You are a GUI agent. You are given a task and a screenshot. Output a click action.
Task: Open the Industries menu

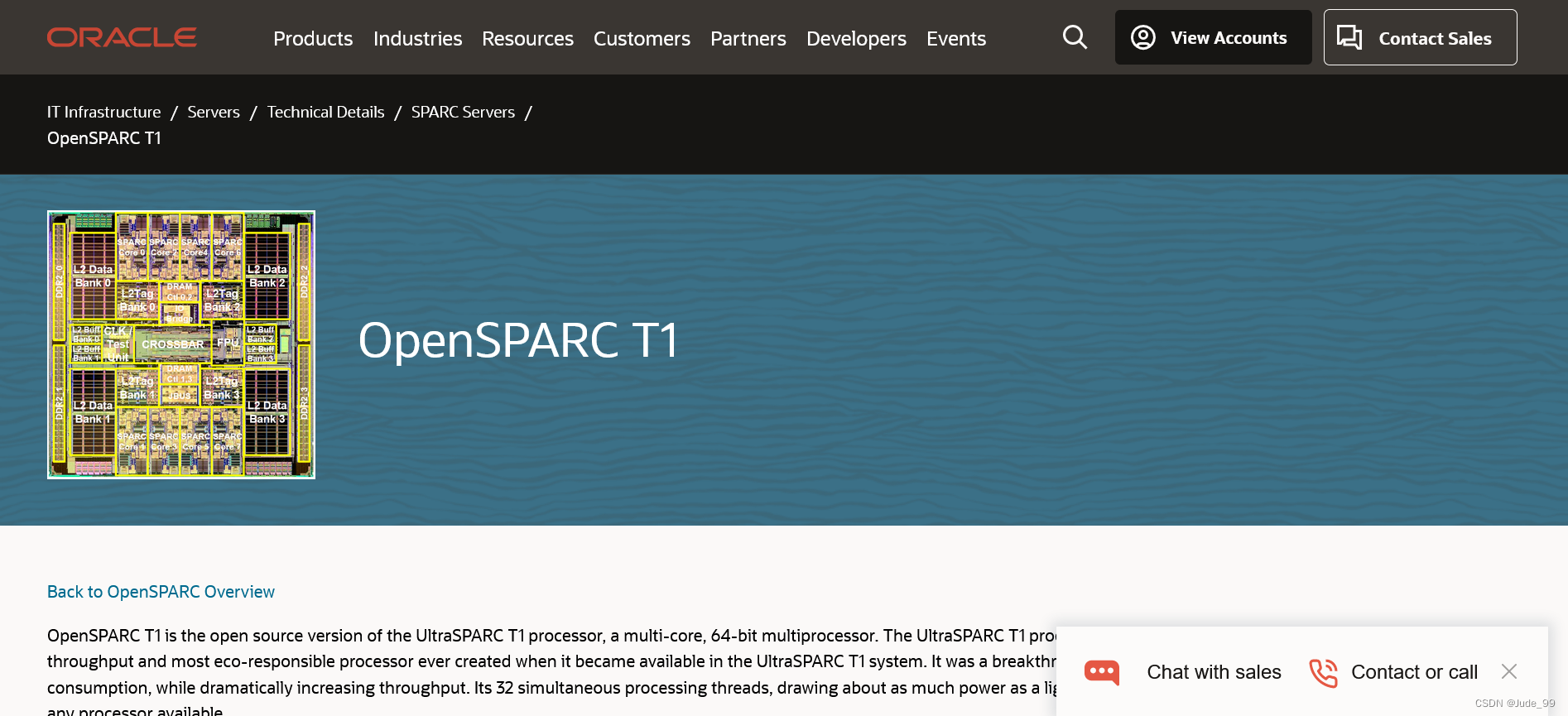[417, 38]
